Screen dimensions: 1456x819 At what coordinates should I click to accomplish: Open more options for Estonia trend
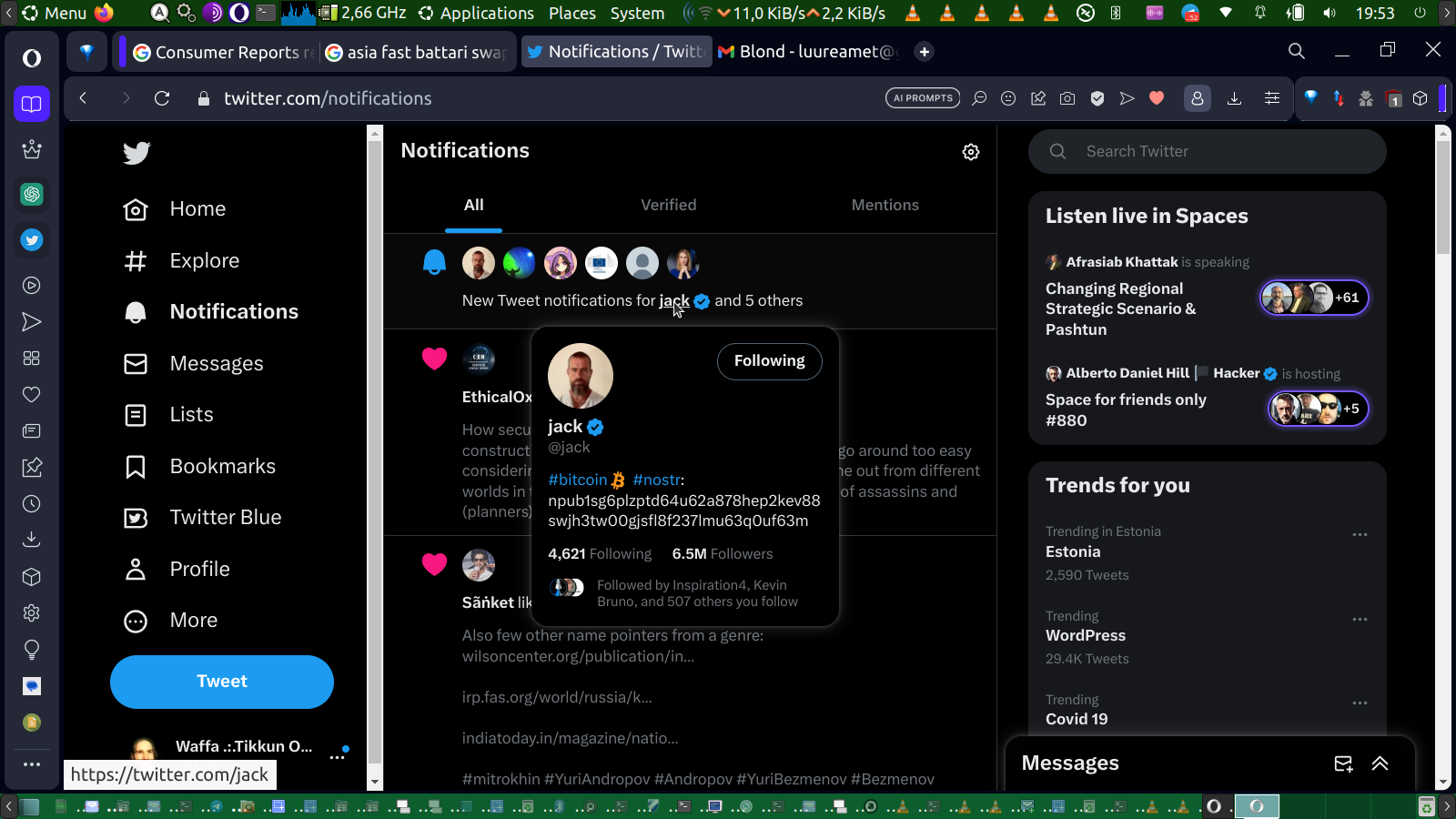pyautogui.click(x=1360, y=535)
